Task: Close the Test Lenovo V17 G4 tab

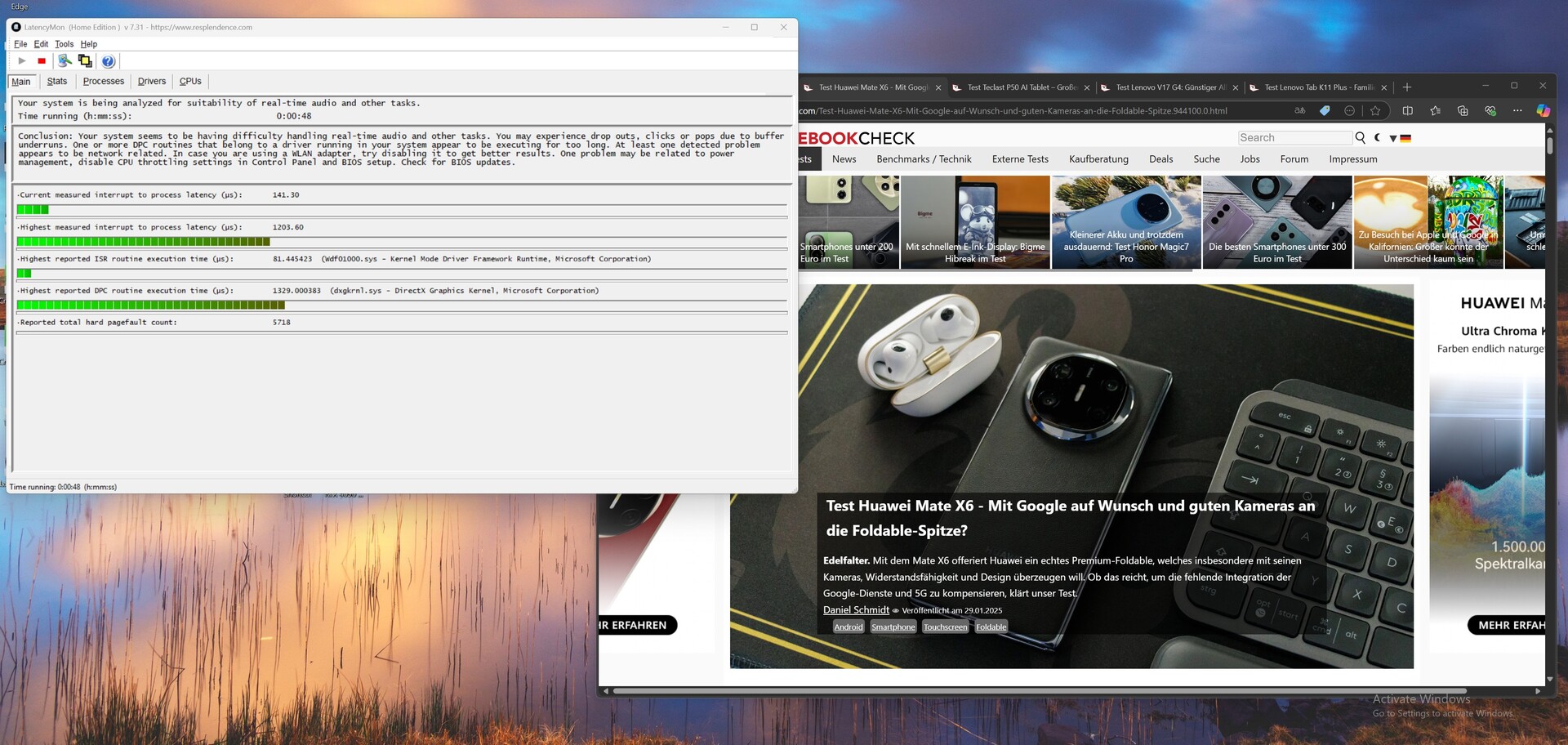Action: click(1236, 87)
